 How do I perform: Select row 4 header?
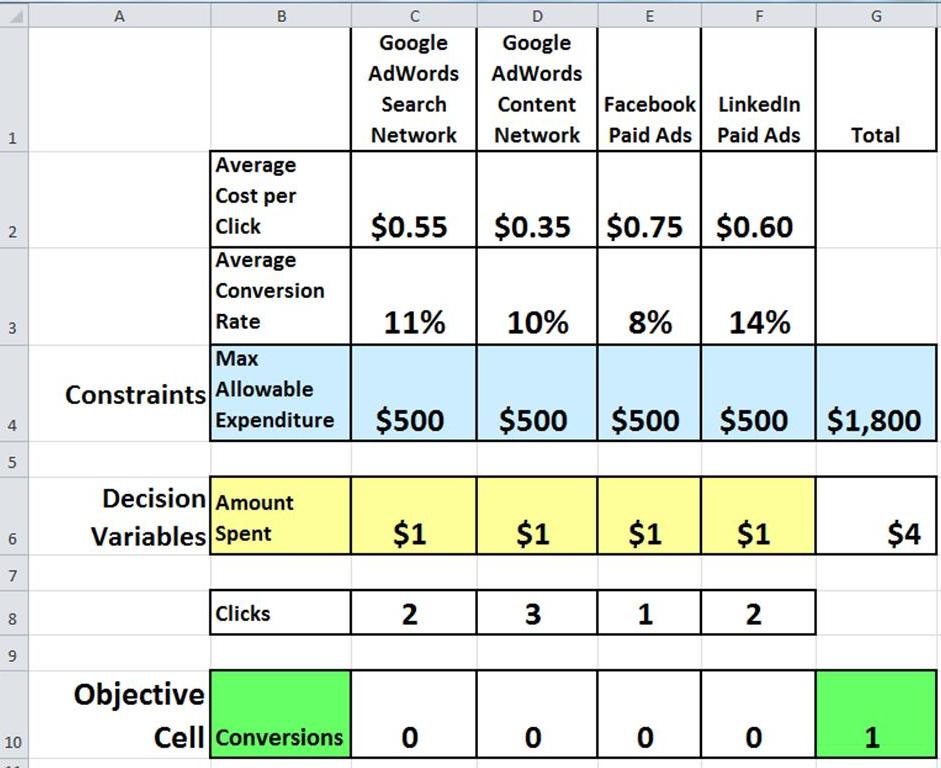click(14, 394)
